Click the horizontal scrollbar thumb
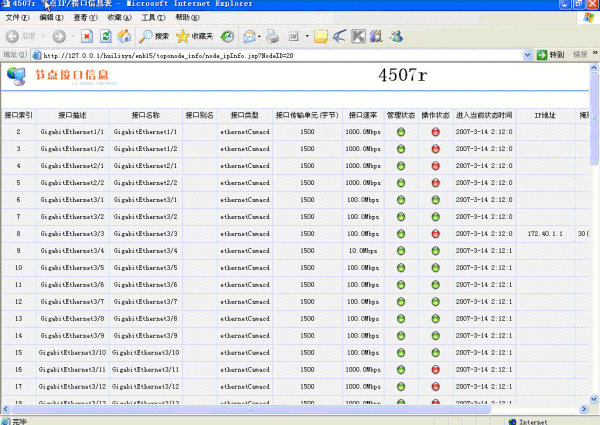This screenshot has width=600, height=425. (251, 409)
